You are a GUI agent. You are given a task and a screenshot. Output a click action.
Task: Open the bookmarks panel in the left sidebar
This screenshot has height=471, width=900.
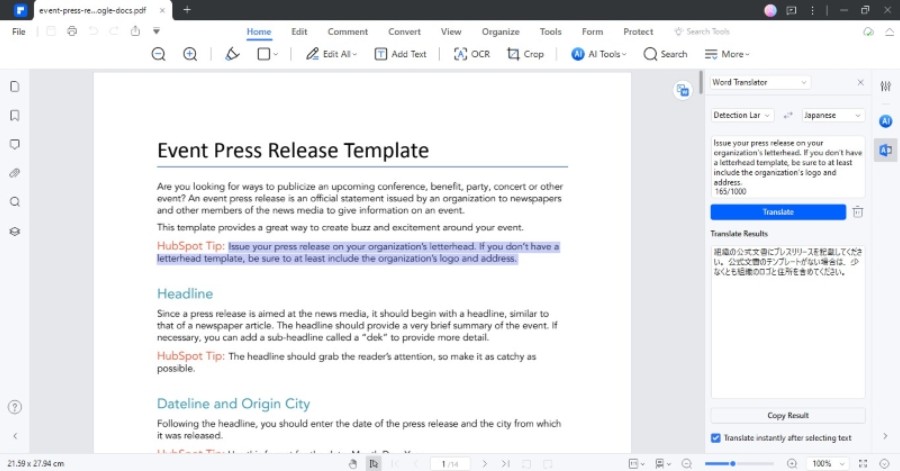(x=15, y=115)
